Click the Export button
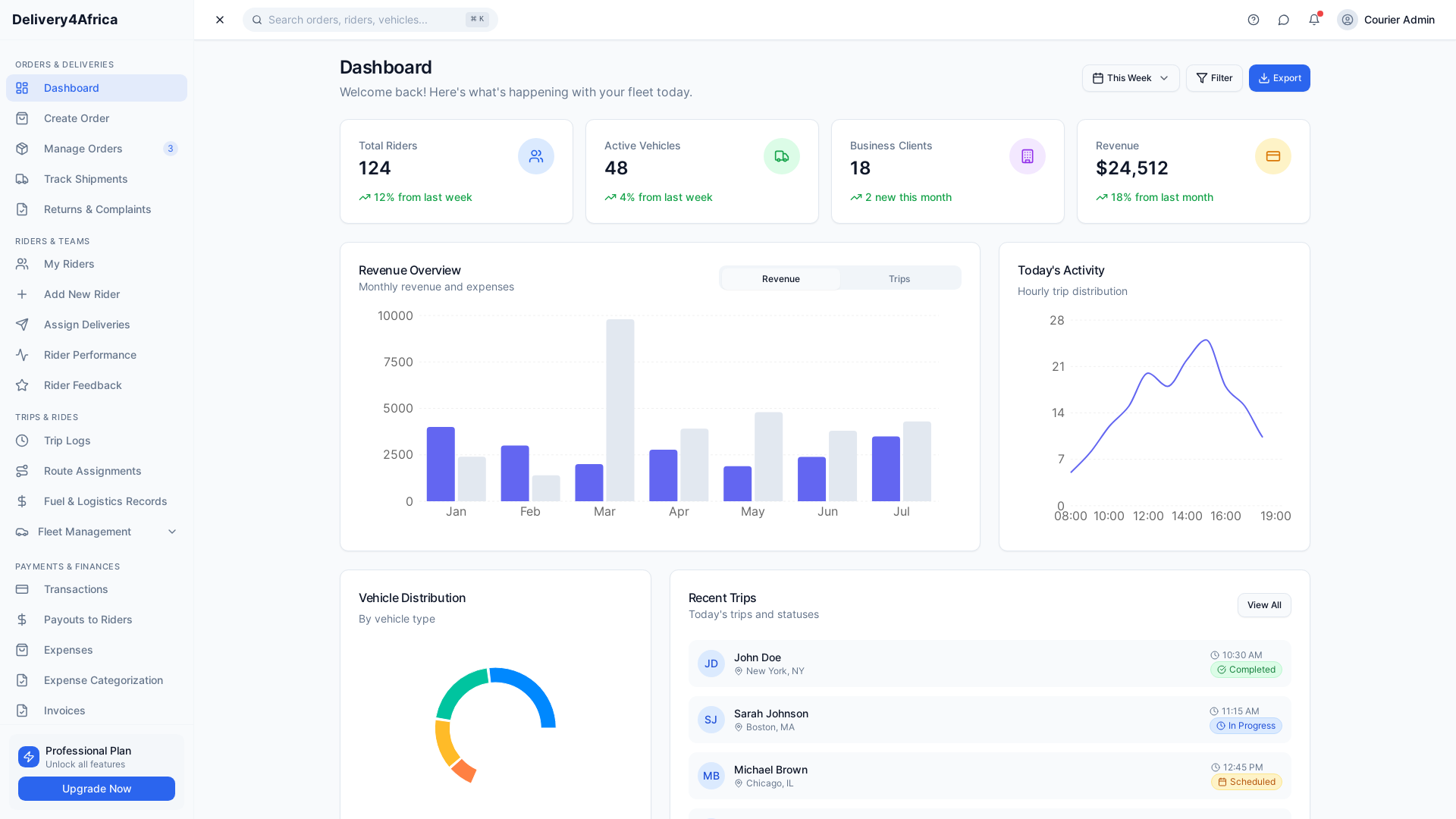This screenshot has height=819, width=1456. tap(1279, 78)
